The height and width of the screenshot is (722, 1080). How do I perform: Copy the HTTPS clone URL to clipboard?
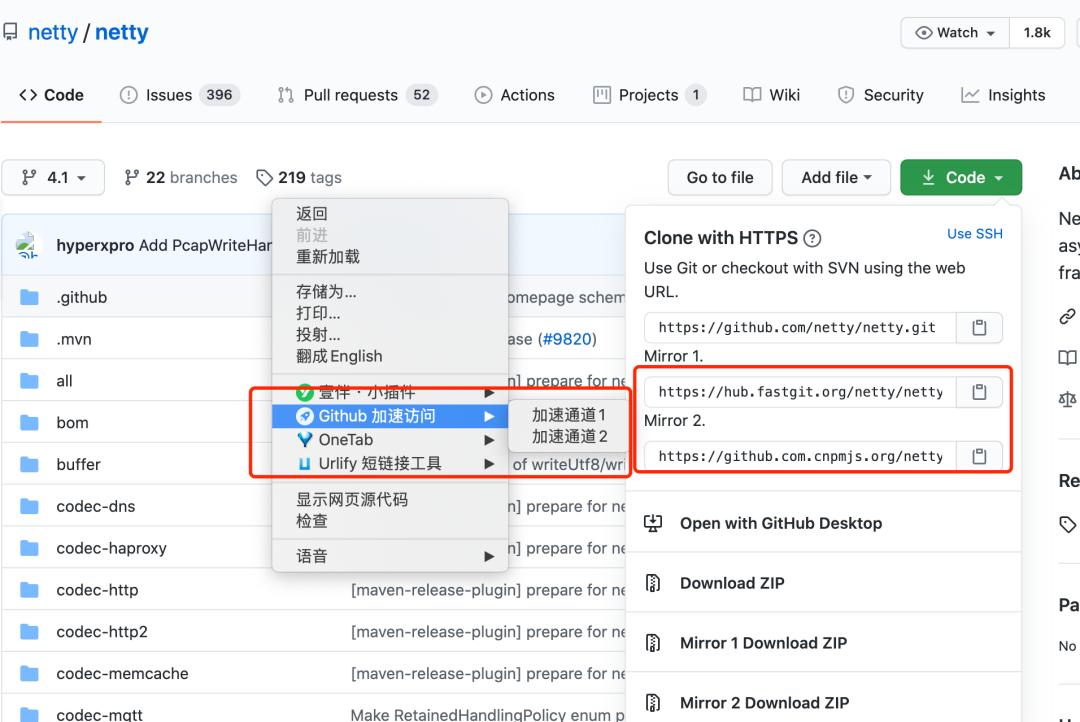click(977, 327)
